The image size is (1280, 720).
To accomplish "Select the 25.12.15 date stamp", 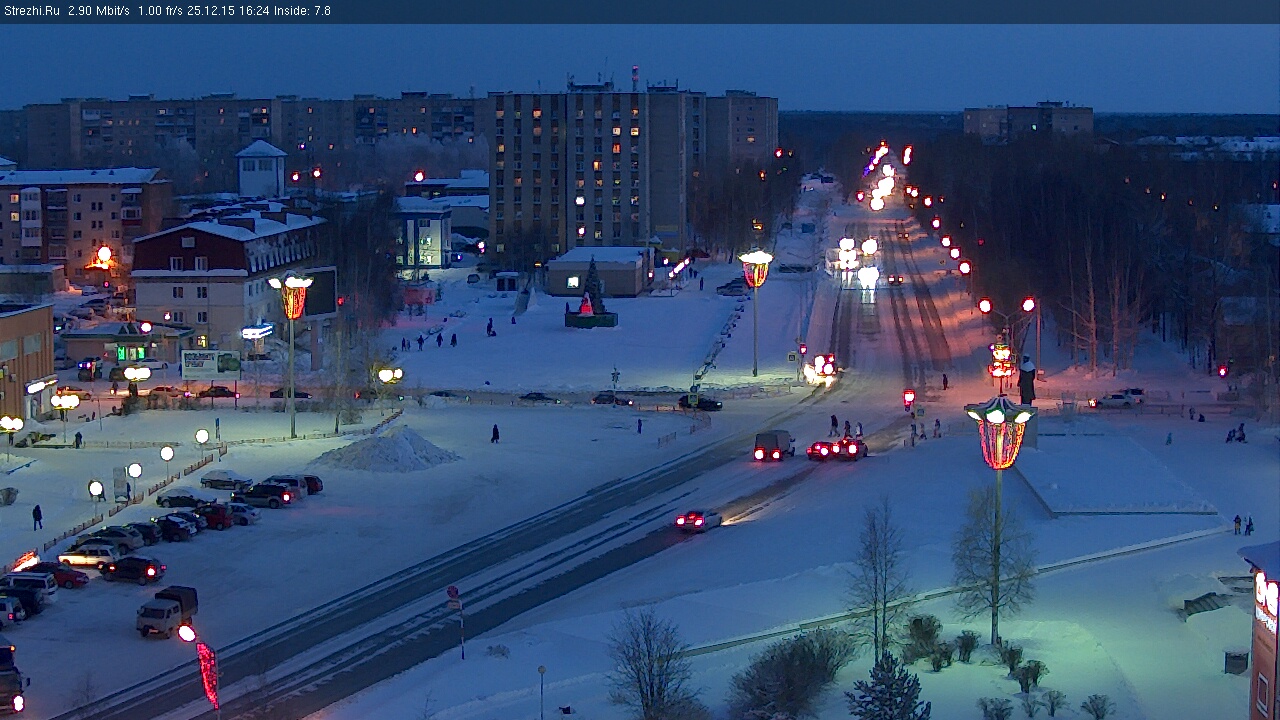I will click(x=210, y=11).
